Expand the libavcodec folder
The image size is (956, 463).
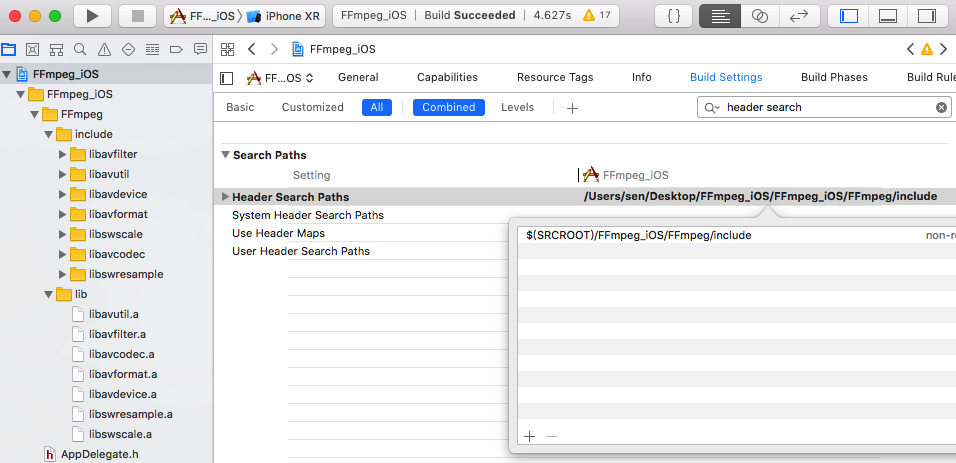coord(62,254)
